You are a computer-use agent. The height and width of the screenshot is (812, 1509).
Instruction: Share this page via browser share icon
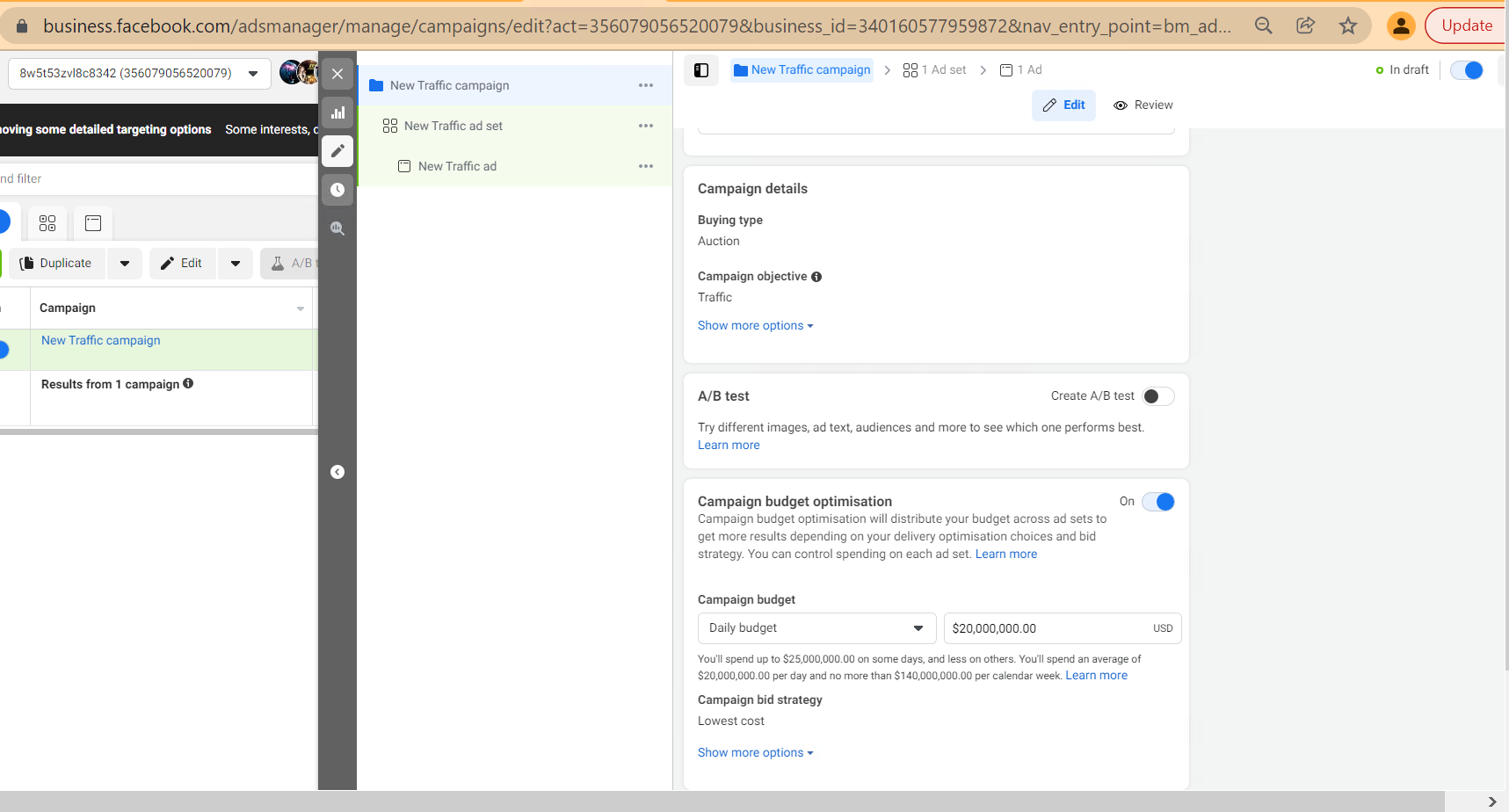click(1306, 25)
